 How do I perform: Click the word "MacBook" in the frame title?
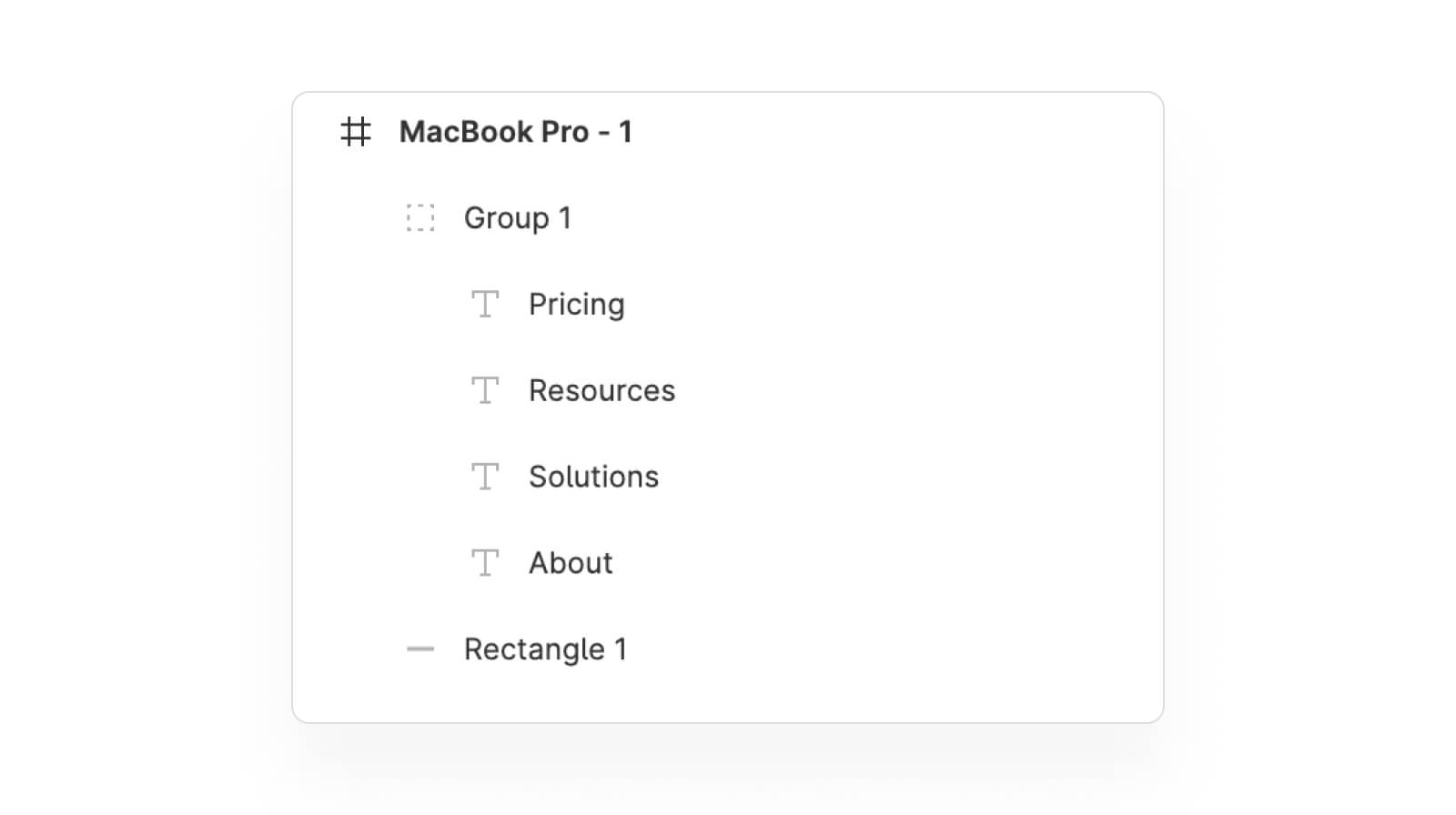[x=466, y=132]
